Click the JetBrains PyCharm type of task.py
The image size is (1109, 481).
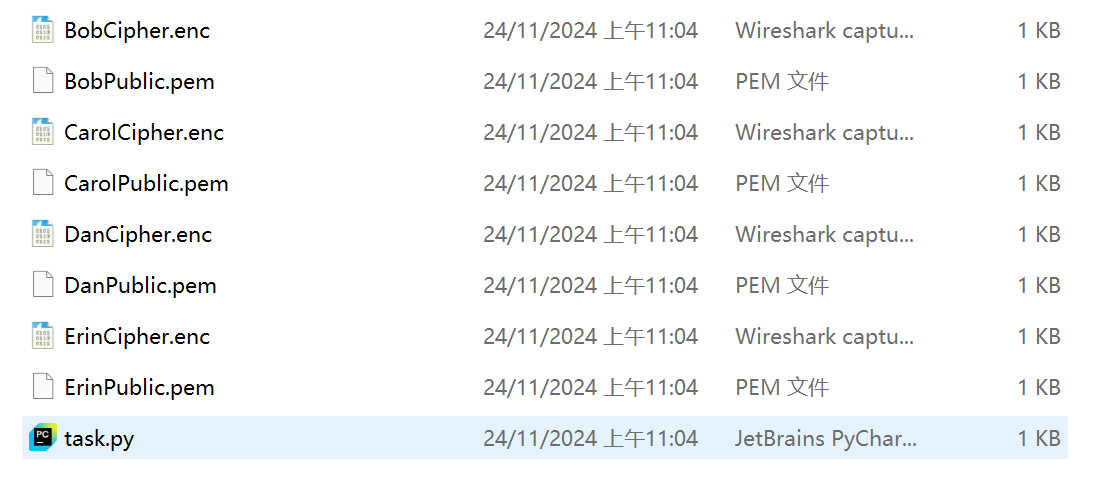(826, 438)
